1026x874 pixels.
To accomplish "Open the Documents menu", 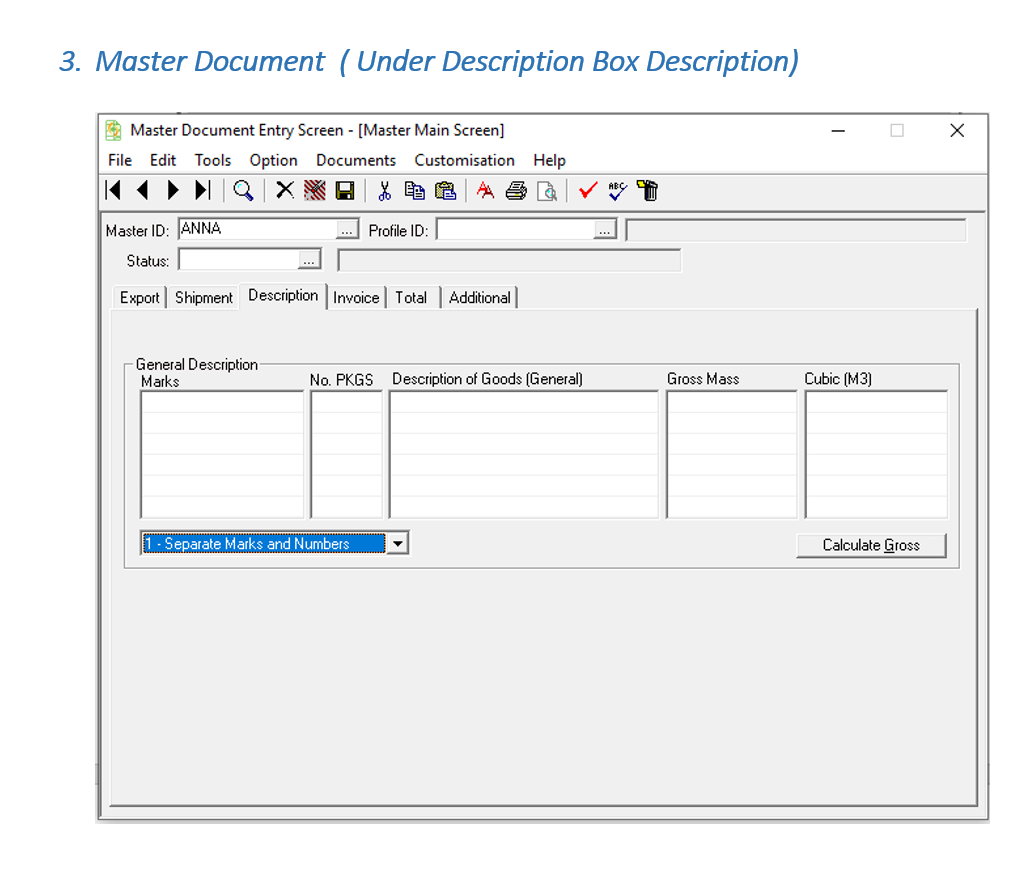I will click(356, 160).
